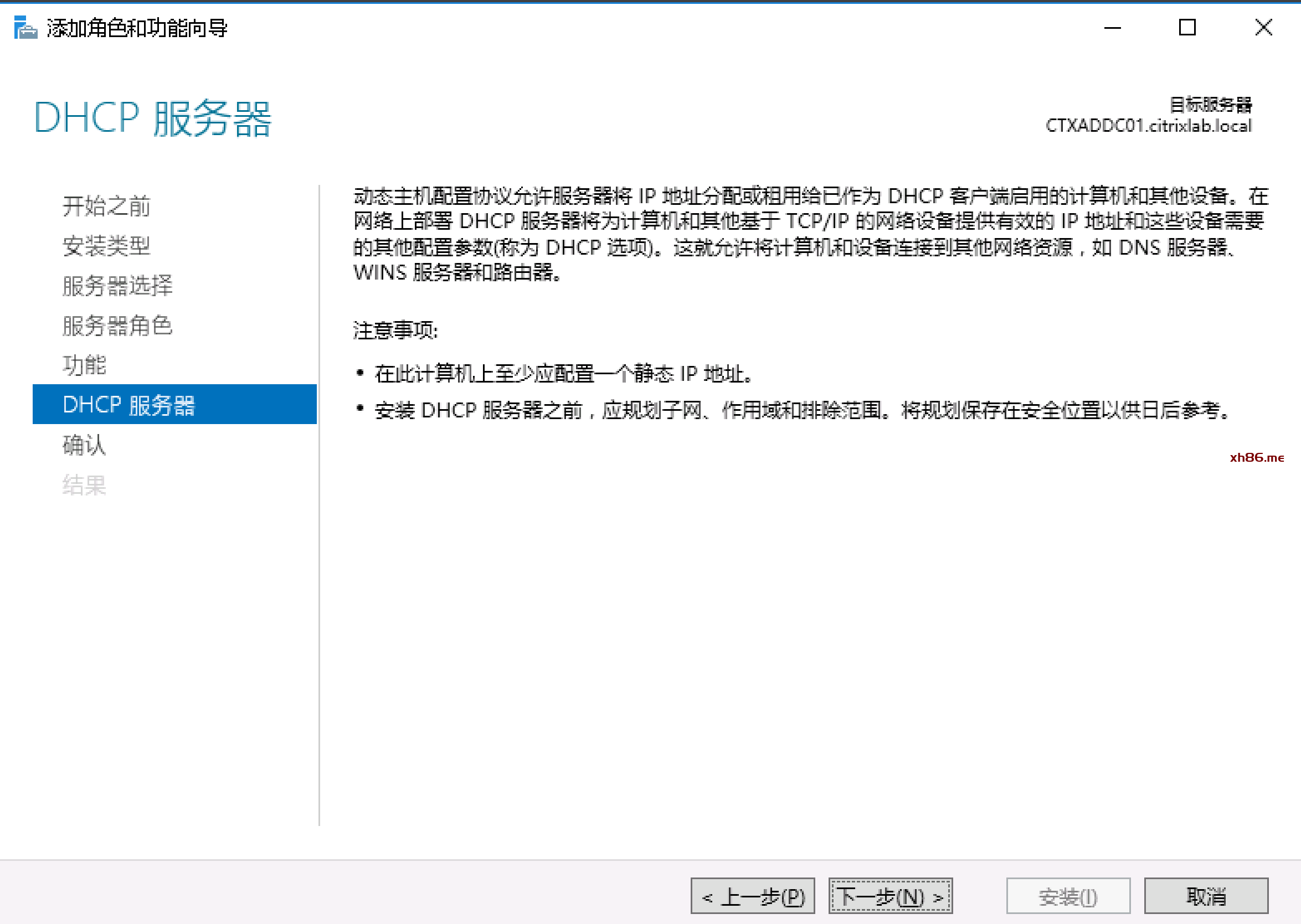Minimize the Add Roles wizard window

(1112, 27)
